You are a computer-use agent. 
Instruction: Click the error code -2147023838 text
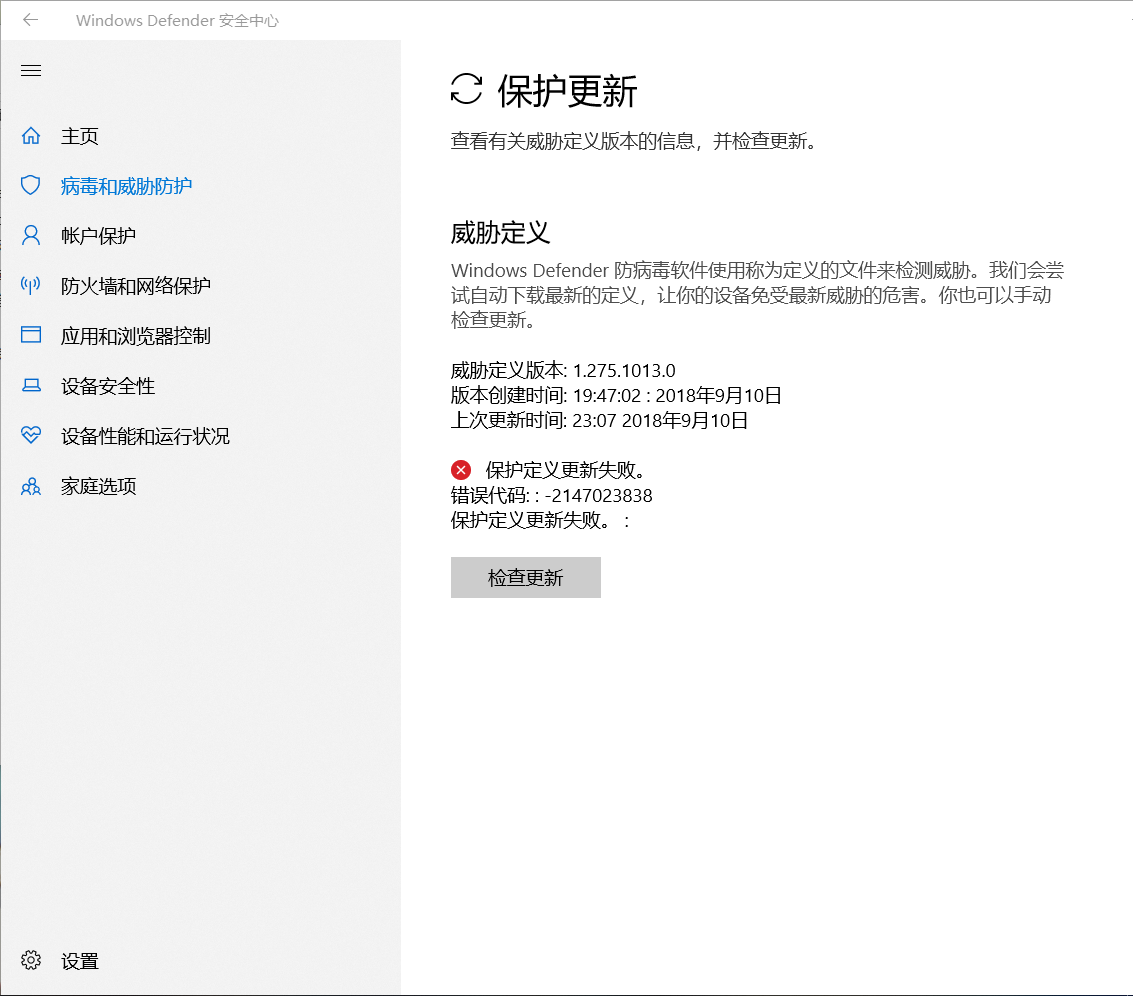pos(551,495)
